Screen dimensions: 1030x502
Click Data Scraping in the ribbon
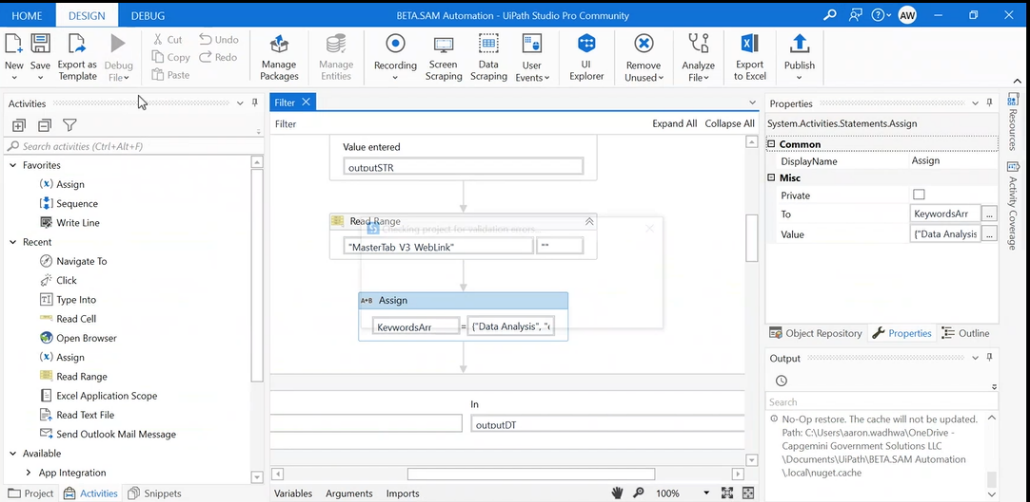tap(488, 56)
